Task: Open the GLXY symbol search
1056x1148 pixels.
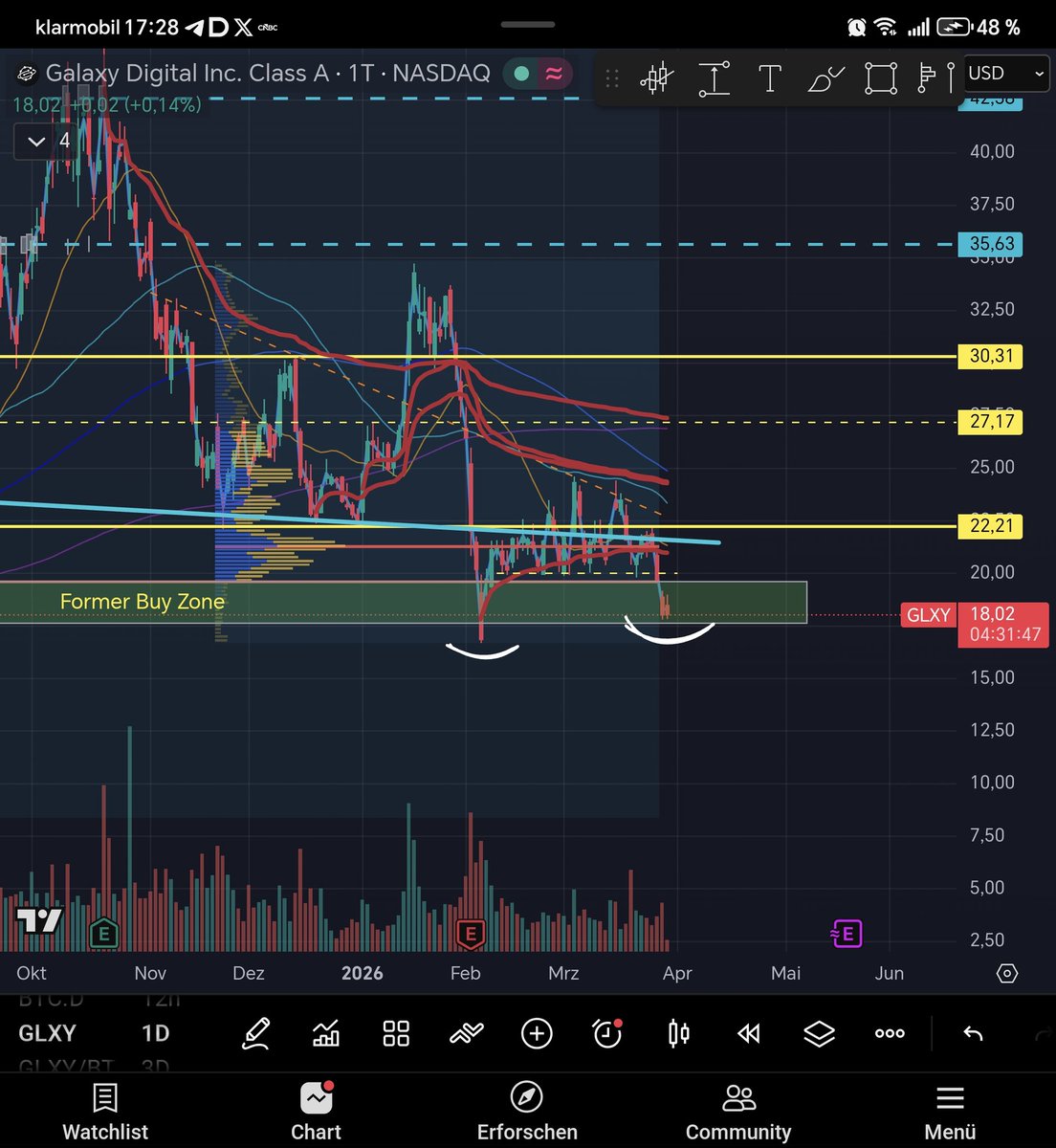Action: click(47, 1033)
